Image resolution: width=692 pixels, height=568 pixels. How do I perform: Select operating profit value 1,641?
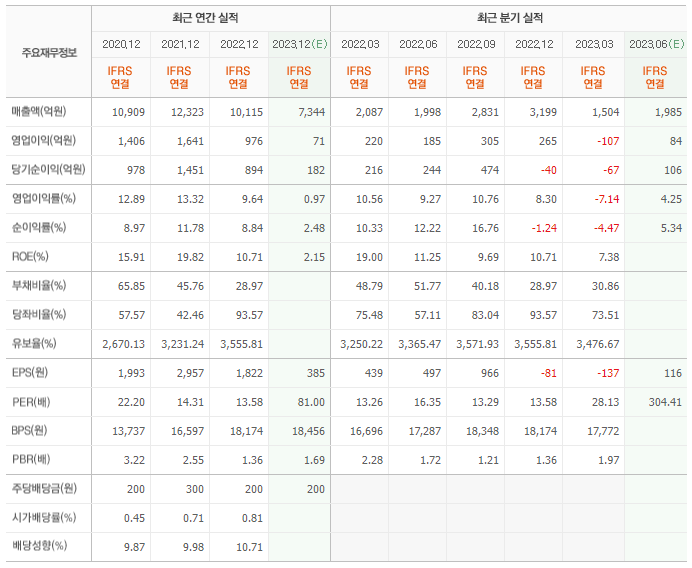(x=190, y=141)
